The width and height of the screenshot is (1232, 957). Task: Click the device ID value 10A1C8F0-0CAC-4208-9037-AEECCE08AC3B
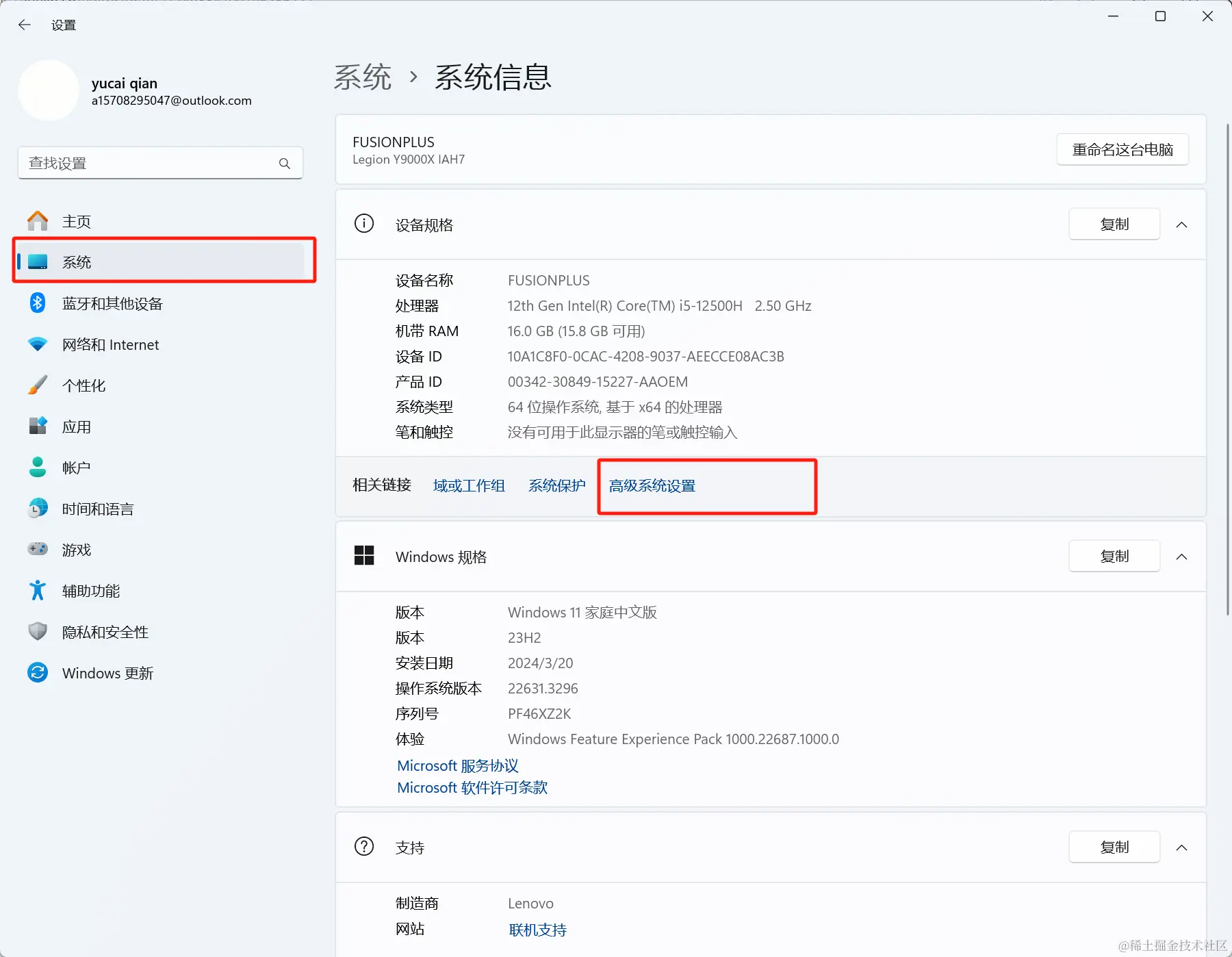[x=646, y=357]
